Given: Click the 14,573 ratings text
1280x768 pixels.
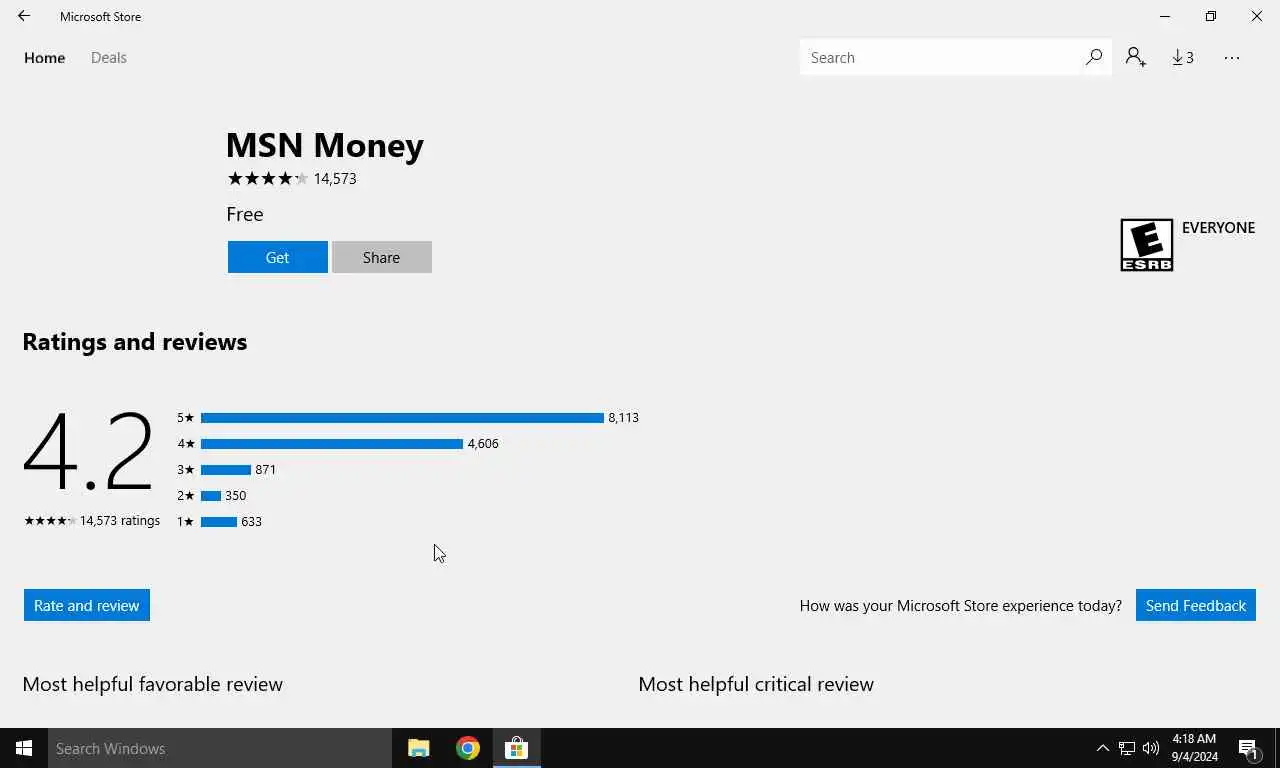Looking at the screenshot, I should [x=120, y=520].
